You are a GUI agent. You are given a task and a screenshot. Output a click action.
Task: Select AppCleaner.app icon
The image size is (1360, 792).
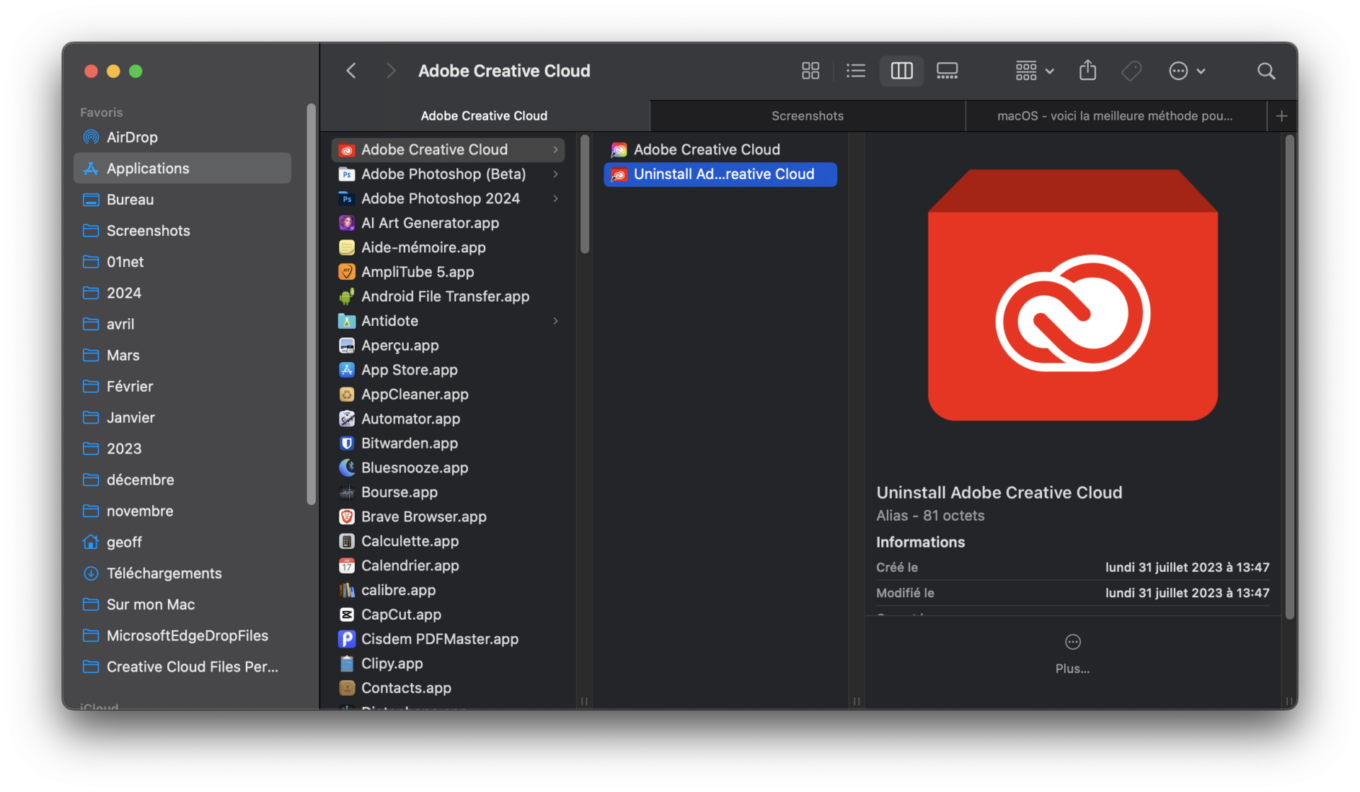(347, 394)
